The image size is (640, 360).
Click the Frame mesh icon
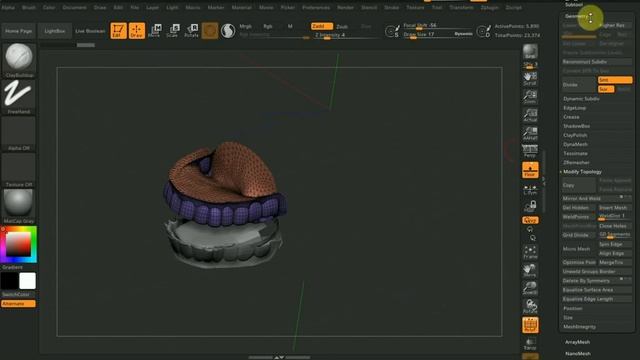[x=530, y=252]
